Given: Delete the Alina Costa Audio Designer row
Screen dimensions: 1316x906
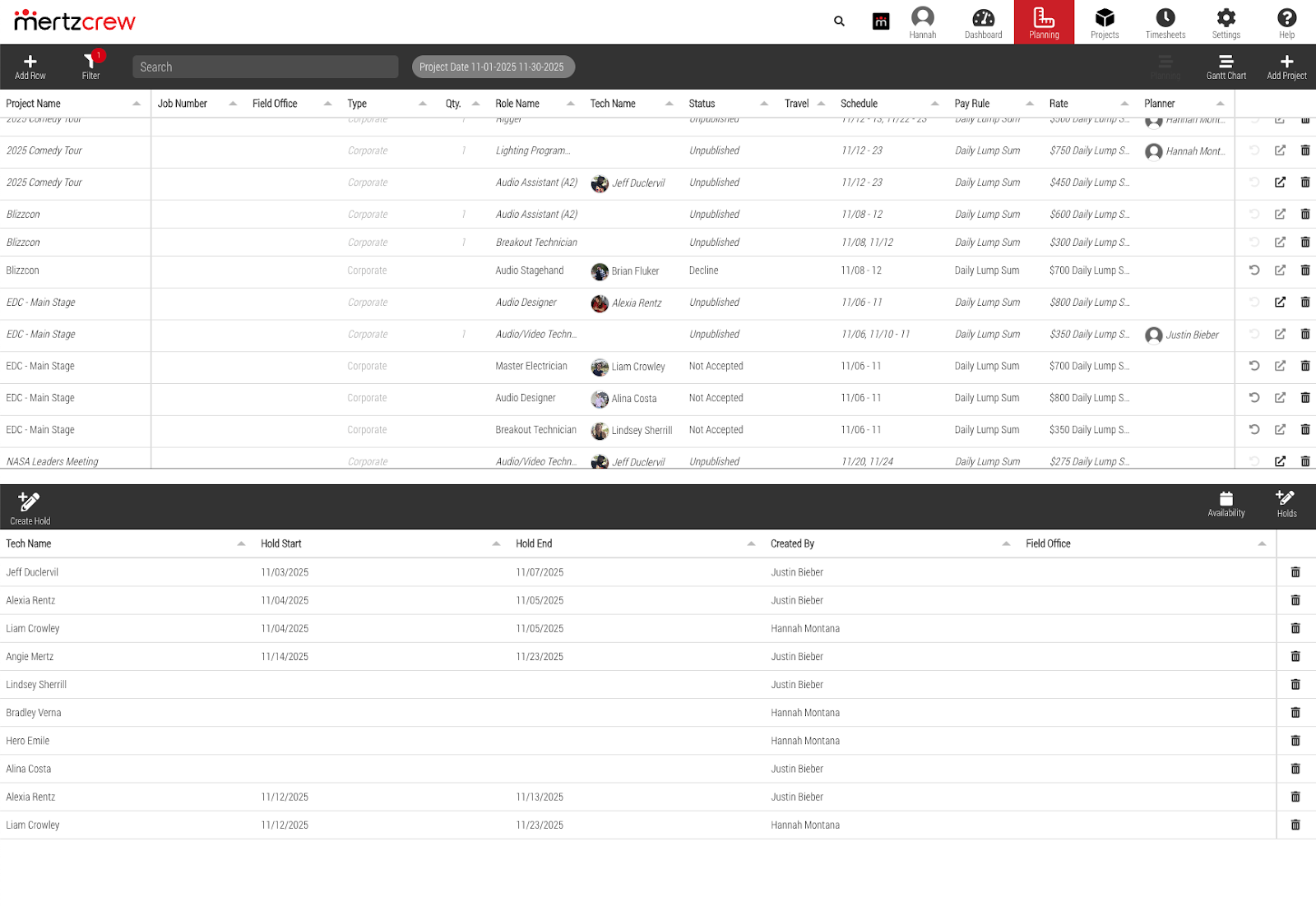Looking at the screenshot, I should point(1305,398).
